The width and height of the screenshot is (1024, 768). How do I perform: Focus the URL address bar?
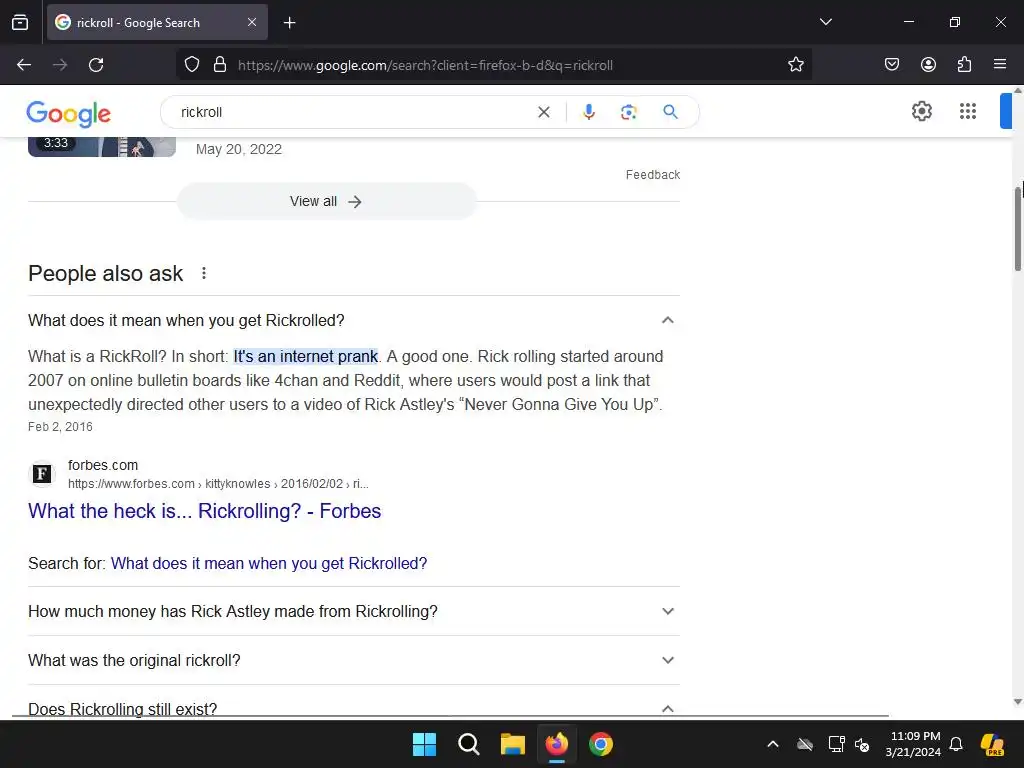click(496, 65)
